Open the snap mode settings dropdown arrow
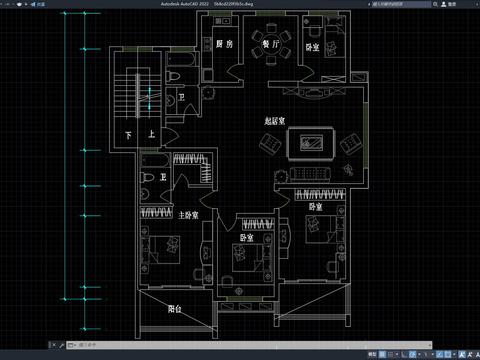This screenshot has width=480, height=360. 397,354
